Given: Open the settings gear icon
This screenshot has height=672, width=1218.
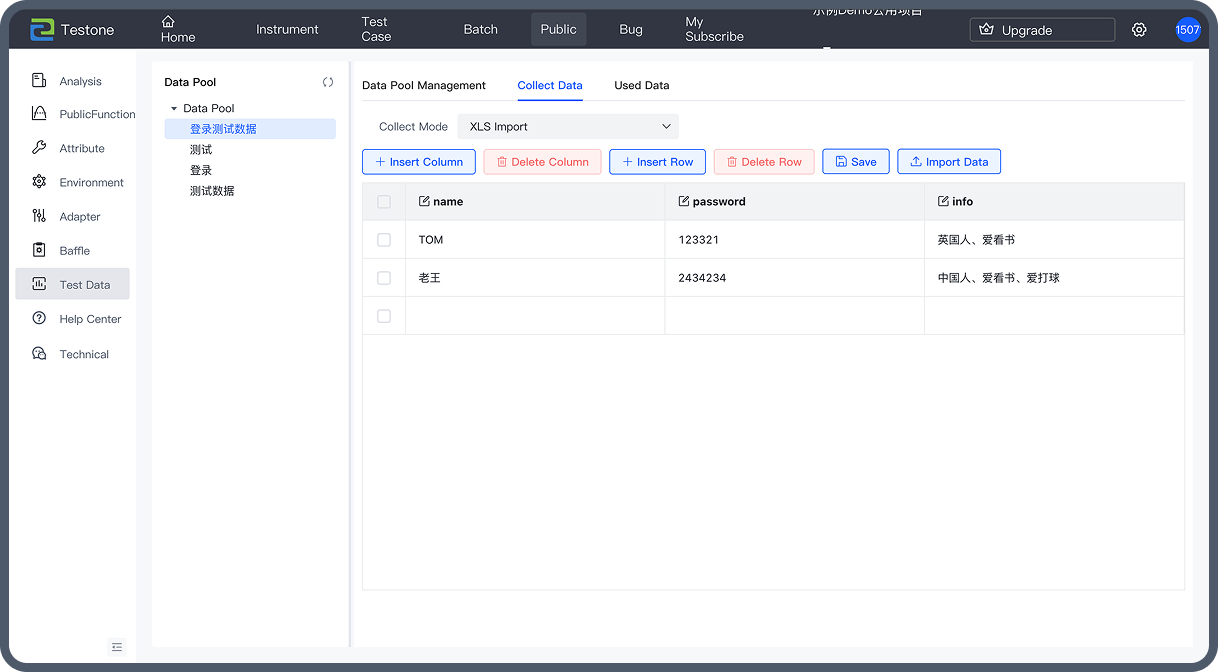Looking at the screenshot, I should pyautogui.click(x=1139, y=30).
